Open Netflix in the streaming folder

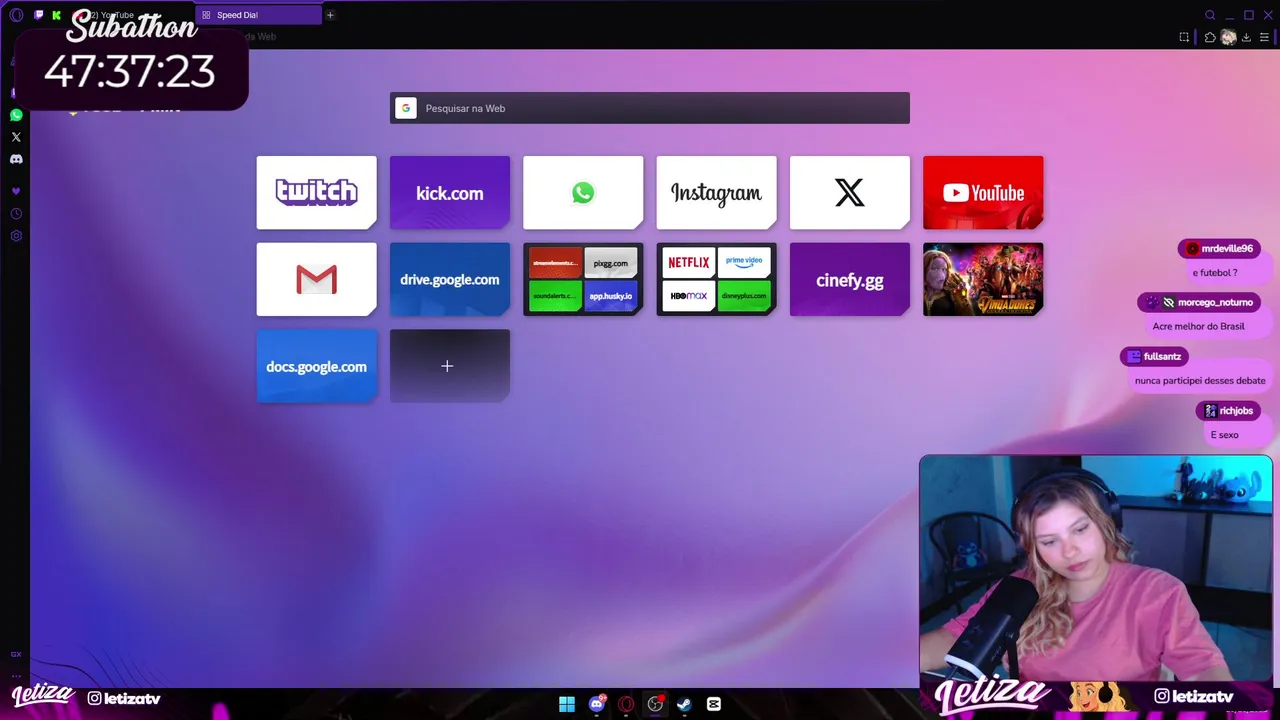click(x=688, y=263)
